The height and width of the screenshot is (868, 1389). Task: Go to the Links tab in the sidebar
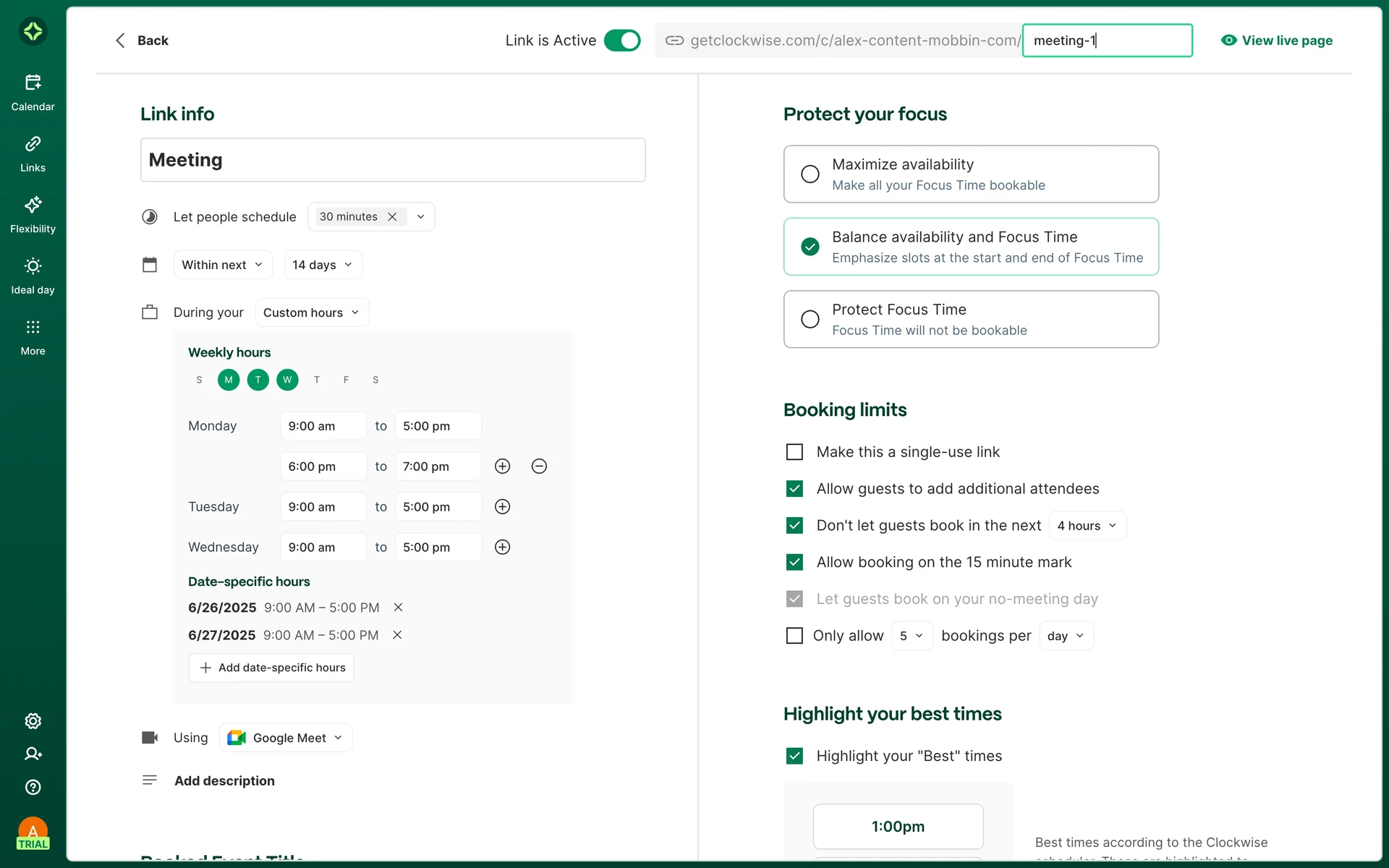(x=33, y=153)
